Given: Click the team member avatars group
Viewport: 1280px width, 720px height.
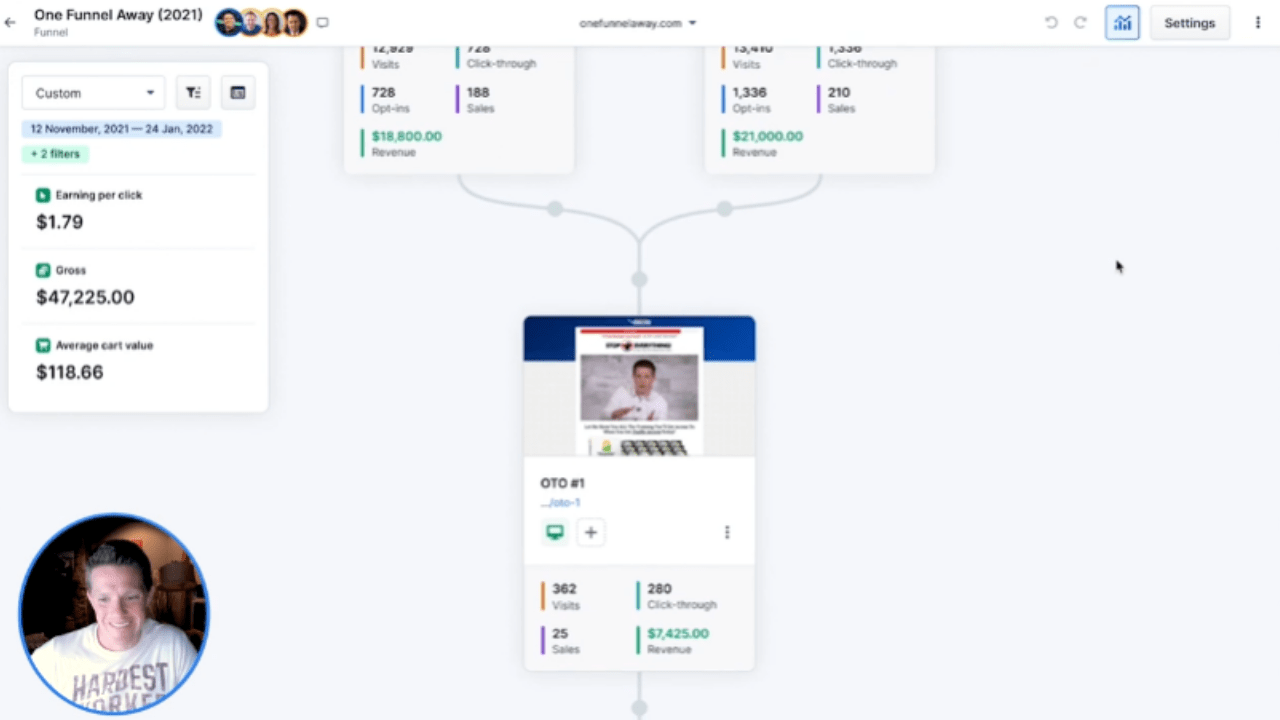Looking at the screenshot, I should 261,22.
